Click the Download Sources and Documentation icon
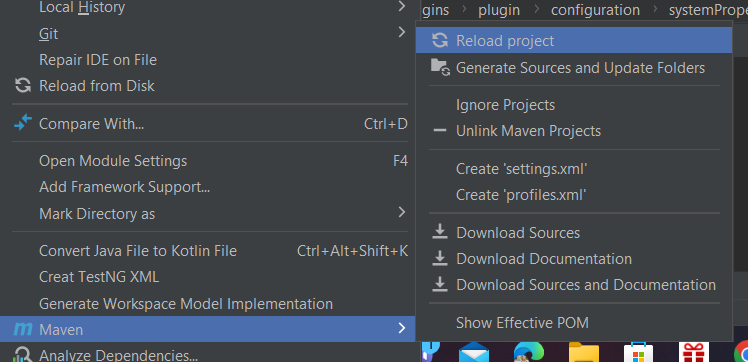The width and height of the screenshot is (748, 362). pos(439,284)
